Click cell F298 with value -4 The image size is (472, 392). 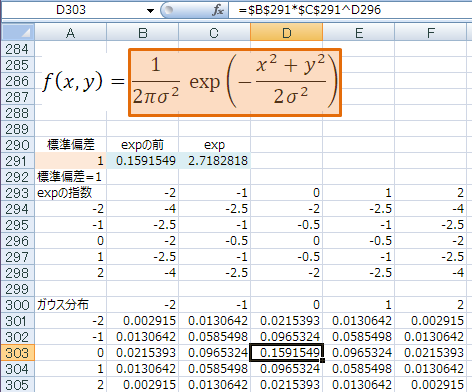(431, 273)
